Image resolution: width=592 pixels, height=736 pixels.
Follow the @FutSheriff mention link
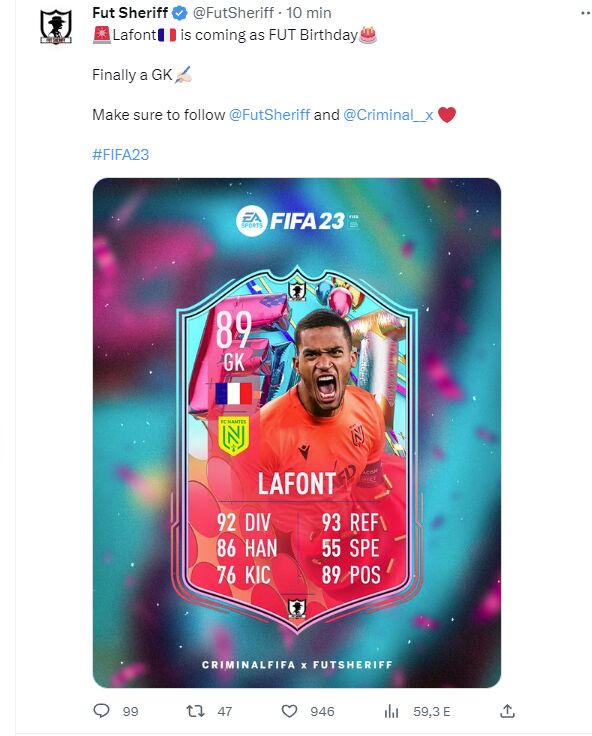point(269,115)
